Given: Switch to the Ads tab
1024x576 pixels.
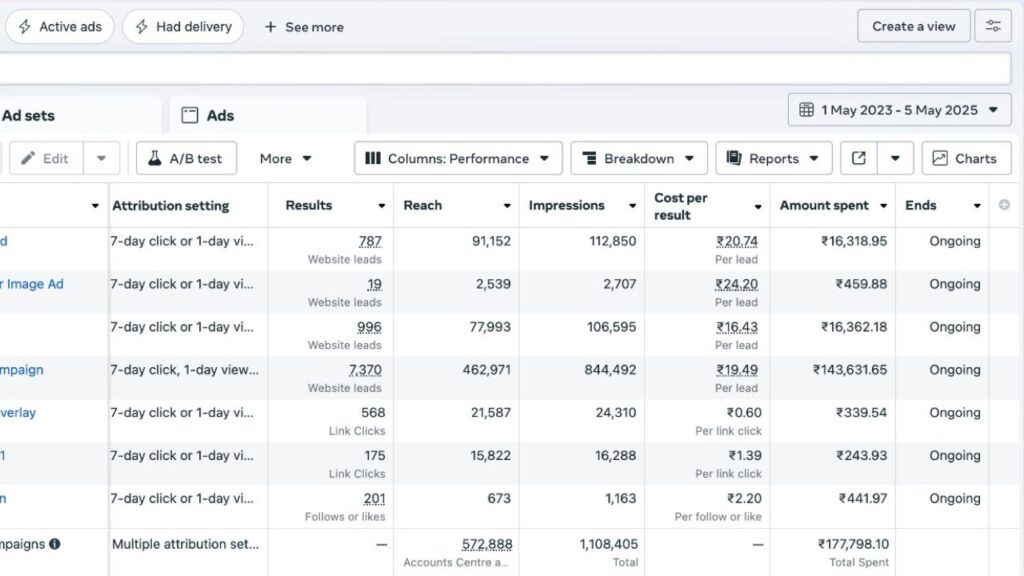Looking at the screenshot, I should (x=220, y=115).
